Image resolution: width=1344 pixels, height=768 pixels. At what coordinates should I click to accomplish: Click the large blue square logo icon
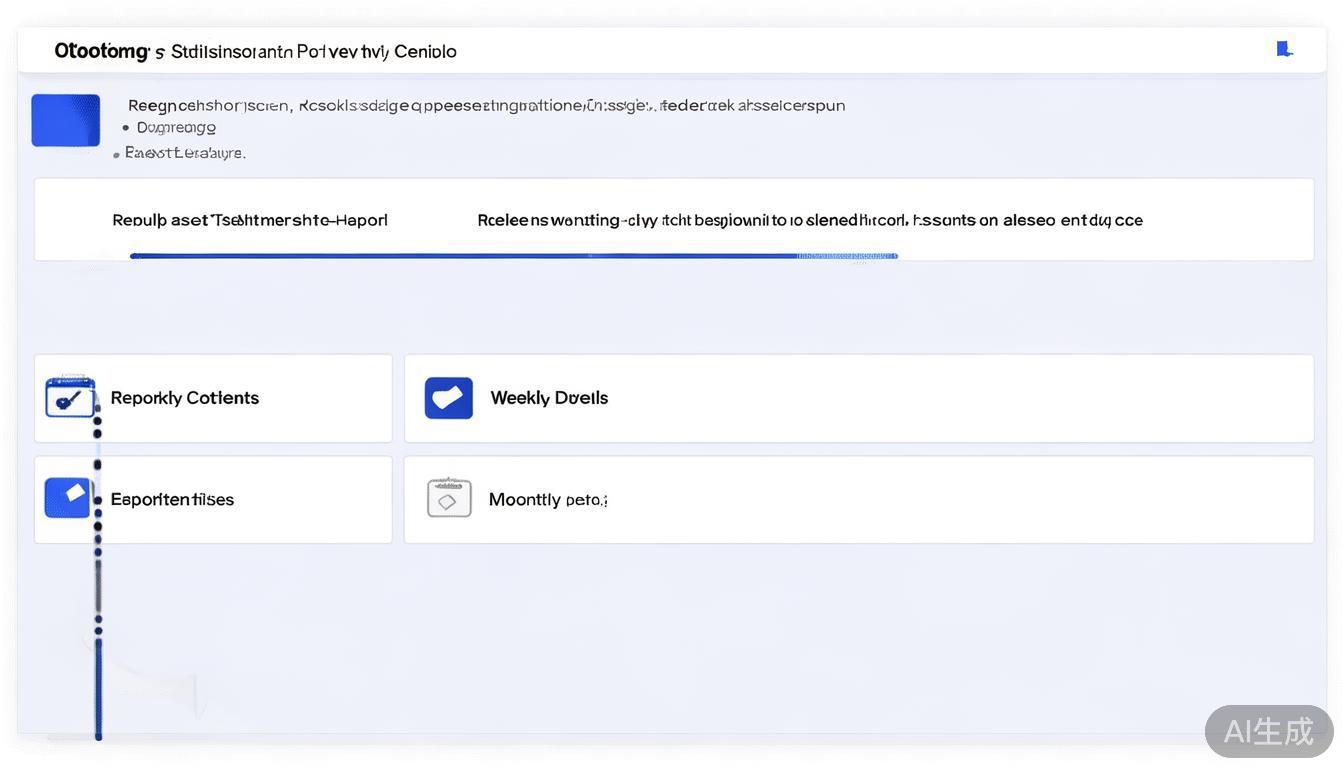click(66, 120)
